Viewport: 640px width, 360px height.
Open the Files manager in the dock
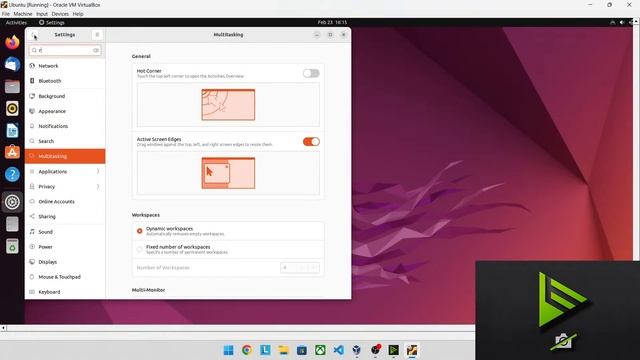(x=12, y=87)
